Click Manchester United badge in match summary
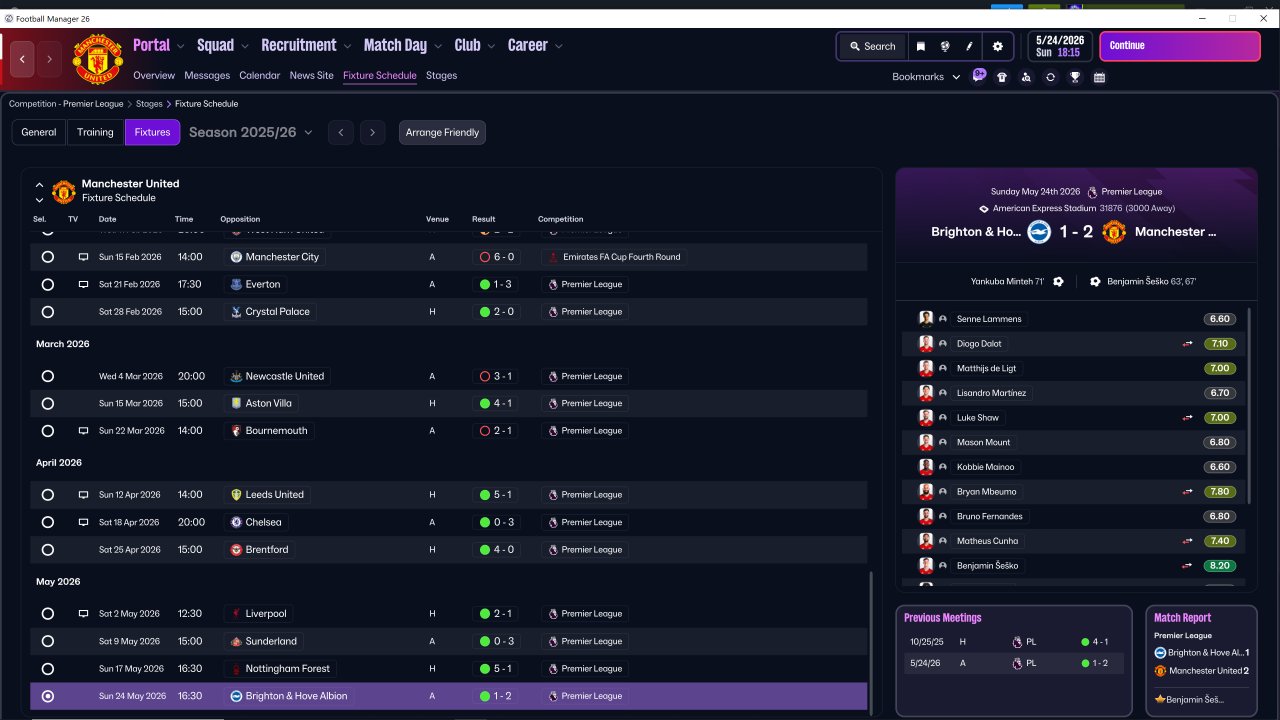The width and height of the screenshot is (1280, 720). [x=1114, y=232]
